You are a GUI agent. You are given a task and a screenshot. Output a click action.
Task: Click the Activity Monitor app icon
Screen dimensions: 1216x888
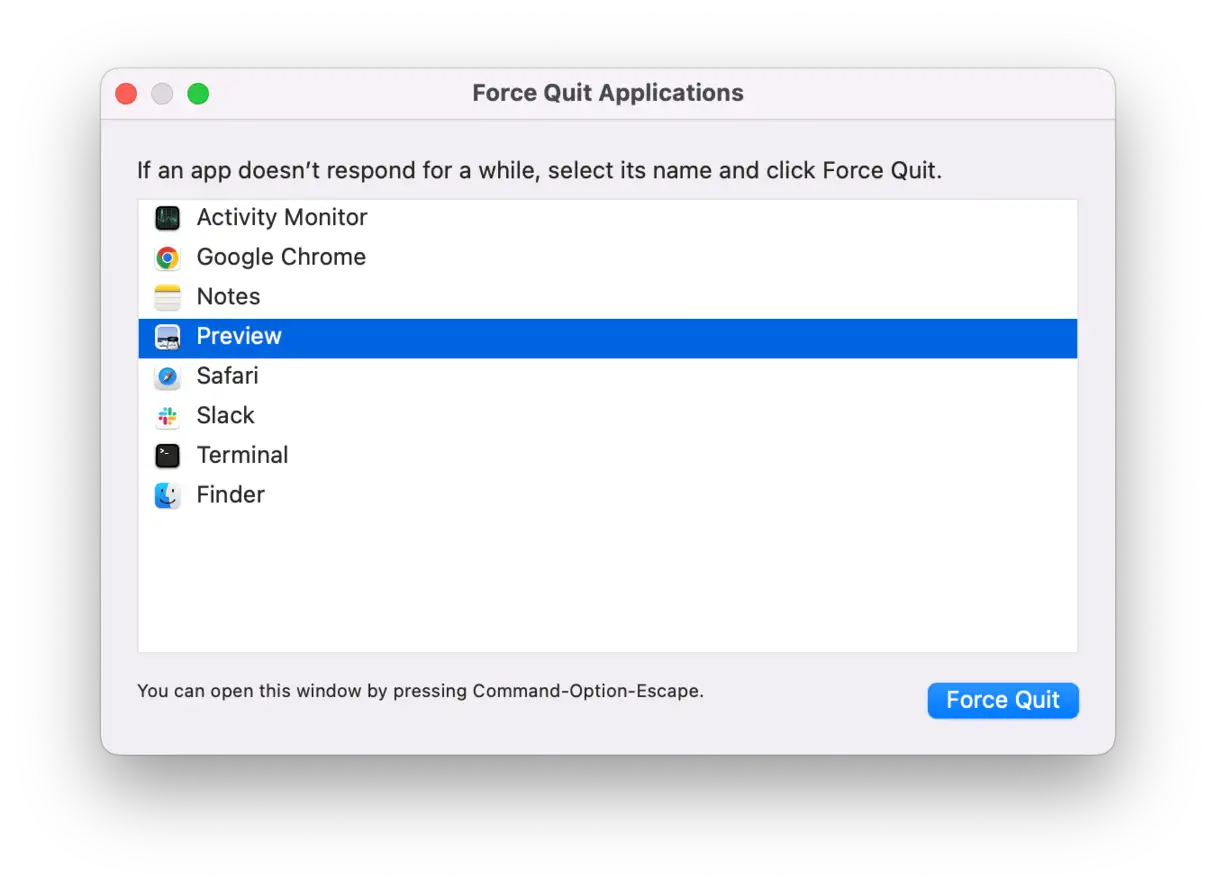(x=167, y=218)
